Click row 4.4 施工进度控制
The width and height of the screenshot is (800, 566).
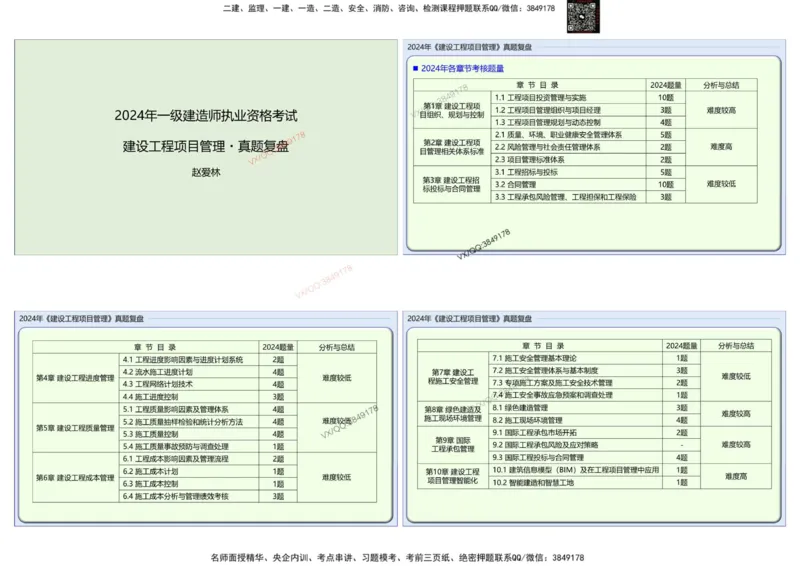click(189, 397)
